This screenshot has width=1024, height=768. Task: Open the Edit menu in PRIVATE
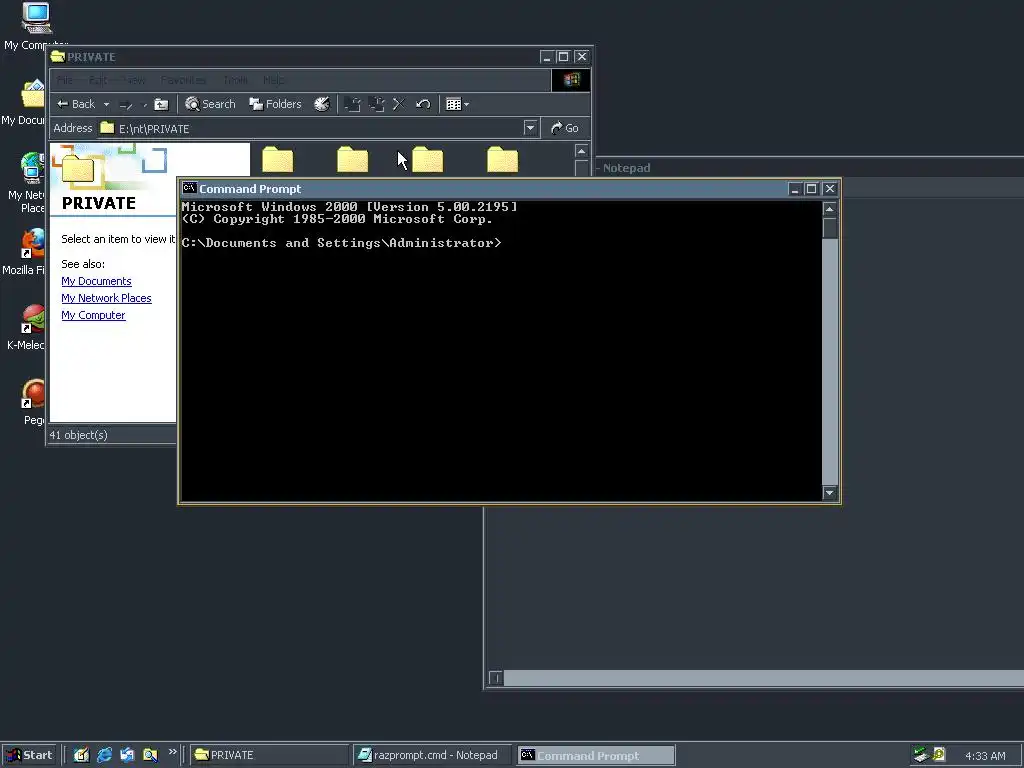[x=98, y=80]
